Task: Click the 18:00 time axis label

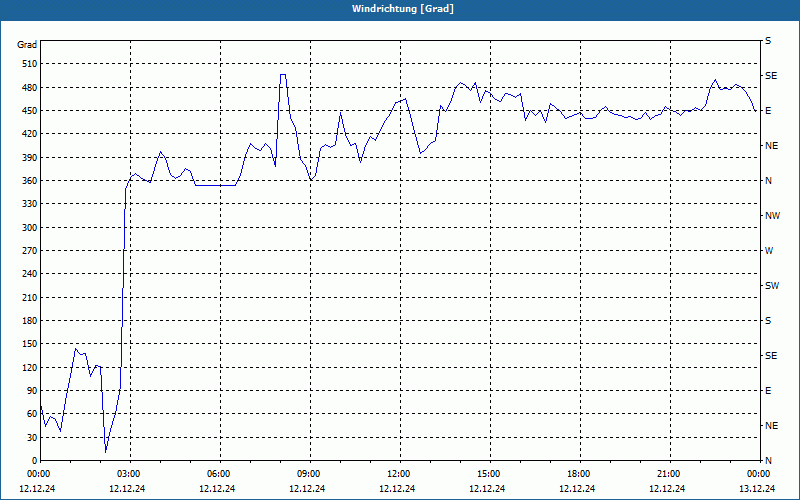Action: 580,473
